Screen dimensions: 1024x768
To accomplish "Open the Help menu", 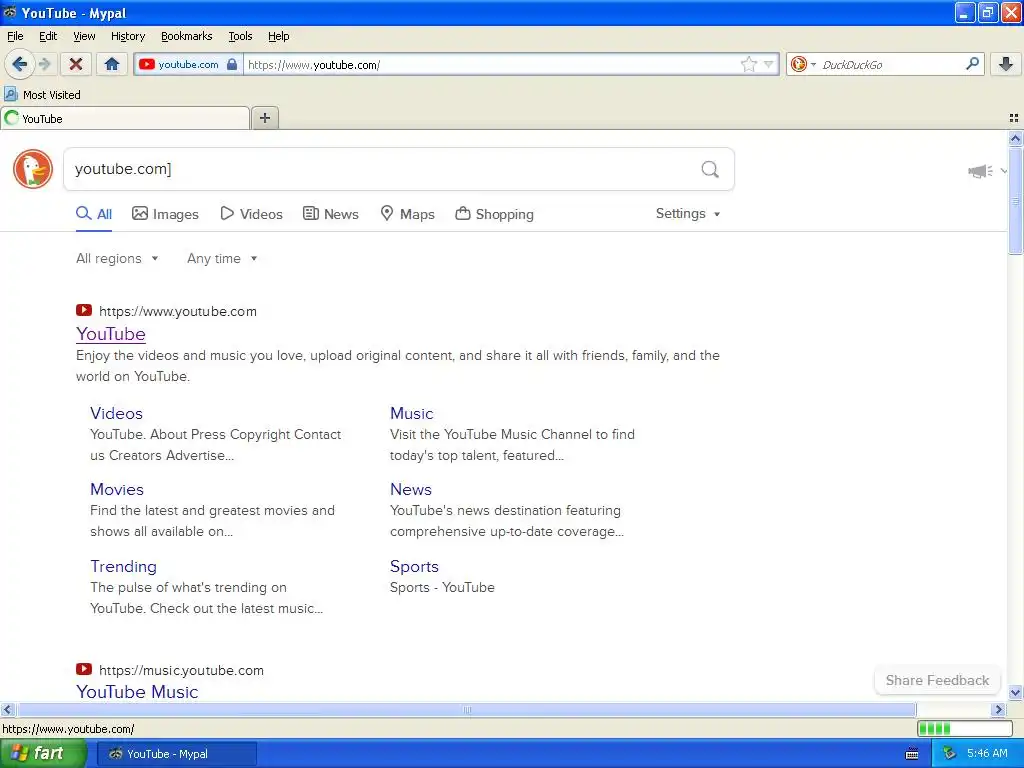I will (278, 36).
